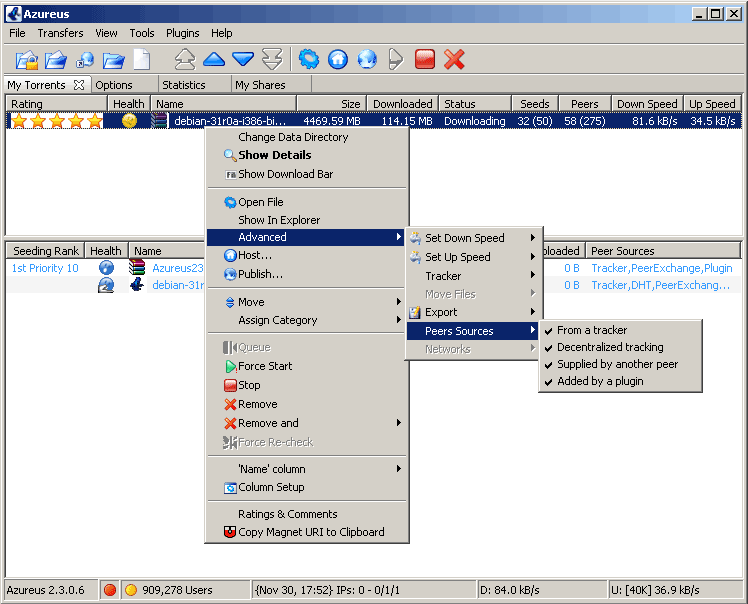Disable 'Supplied by another peer' source

617,364
